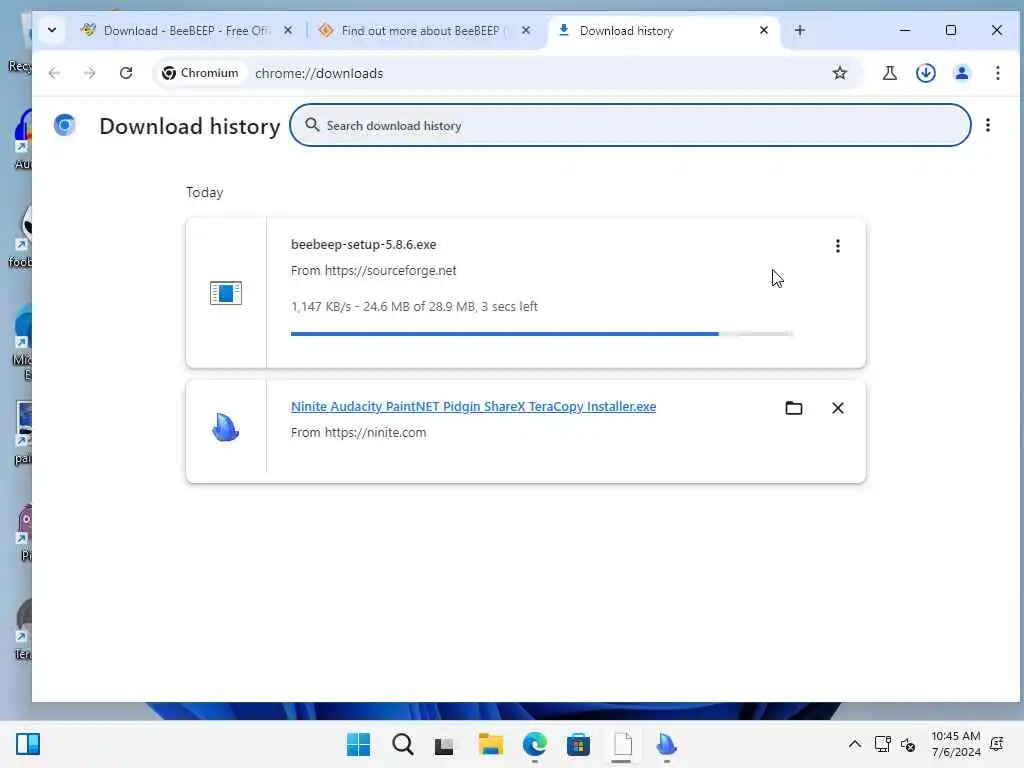The width and height of the screenshot is (1024, 768).
Task: Open Microsoft Store from the taskbar
Action: 578,744
